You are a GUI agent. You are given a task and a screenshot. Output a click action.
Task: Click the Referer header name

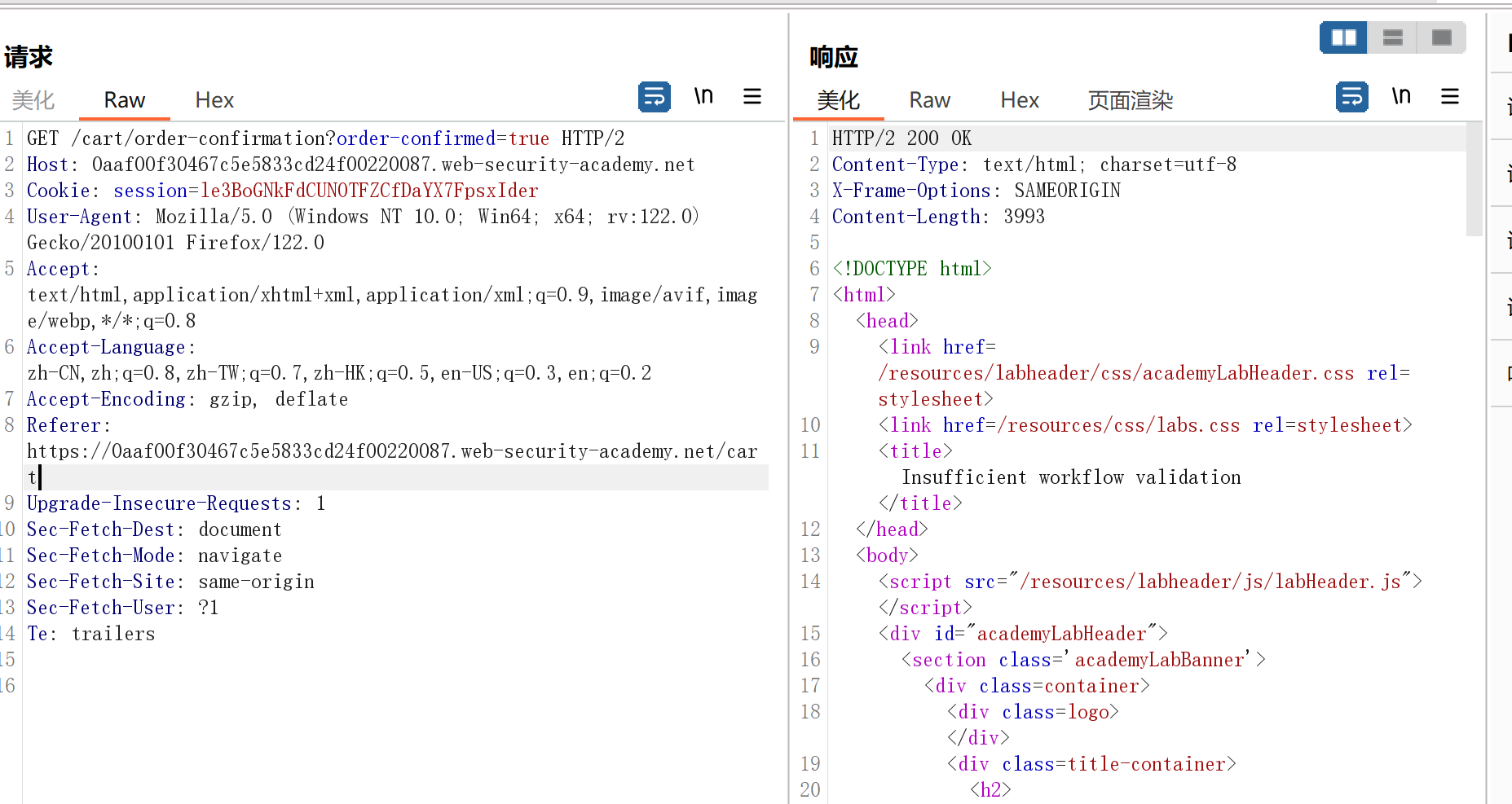click(x=63, y=425)
